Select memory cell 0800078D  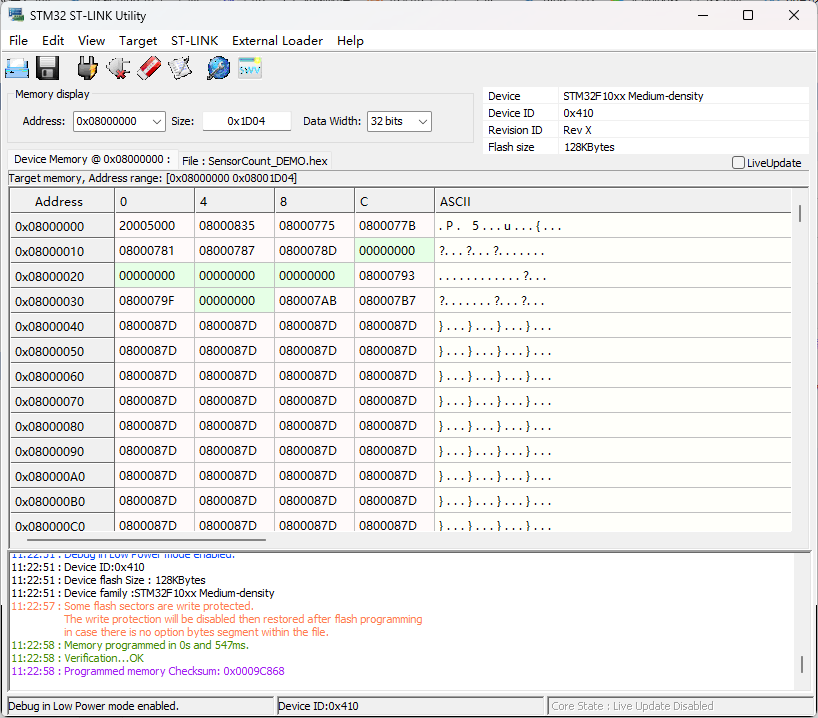point(314,251)
